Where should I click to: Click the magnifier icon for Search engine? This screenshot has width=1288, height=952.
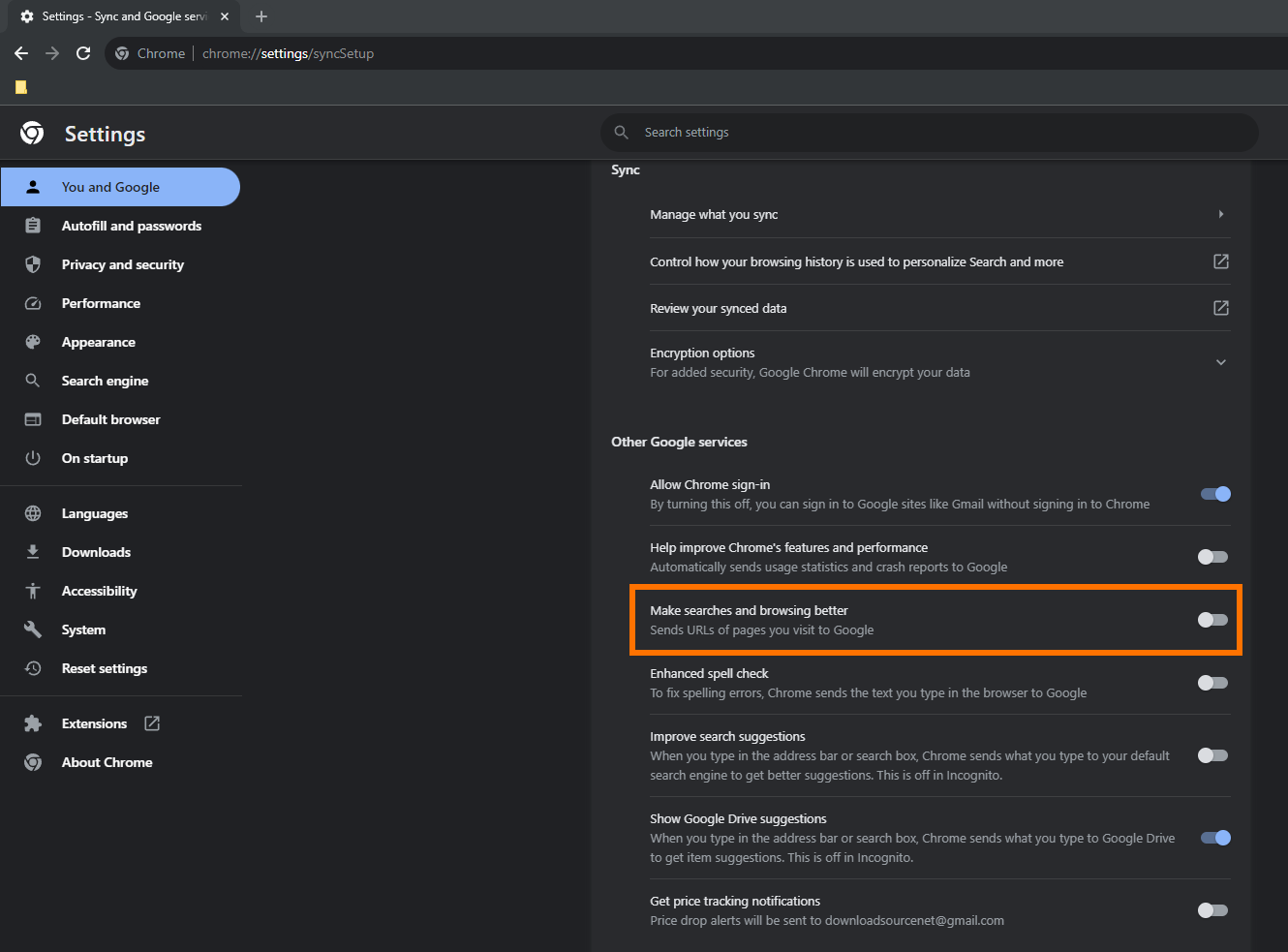point(33,381)
